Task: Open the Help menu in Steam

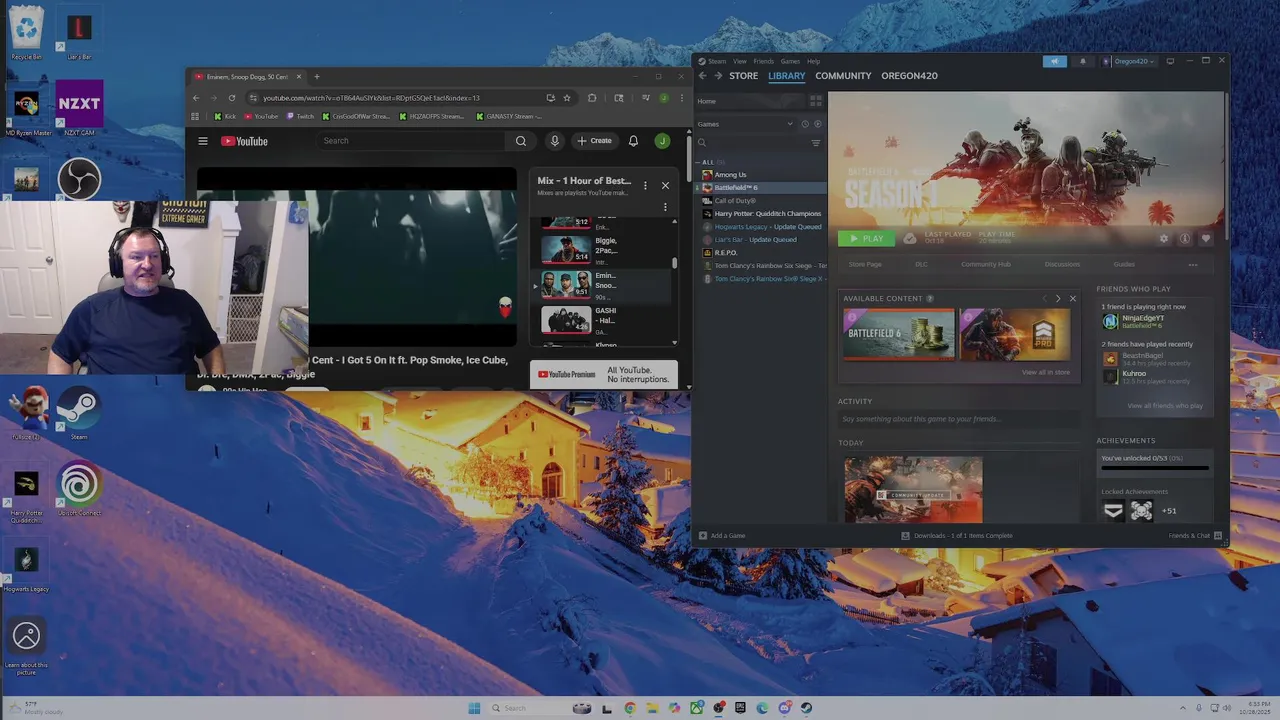Action: 813,61
